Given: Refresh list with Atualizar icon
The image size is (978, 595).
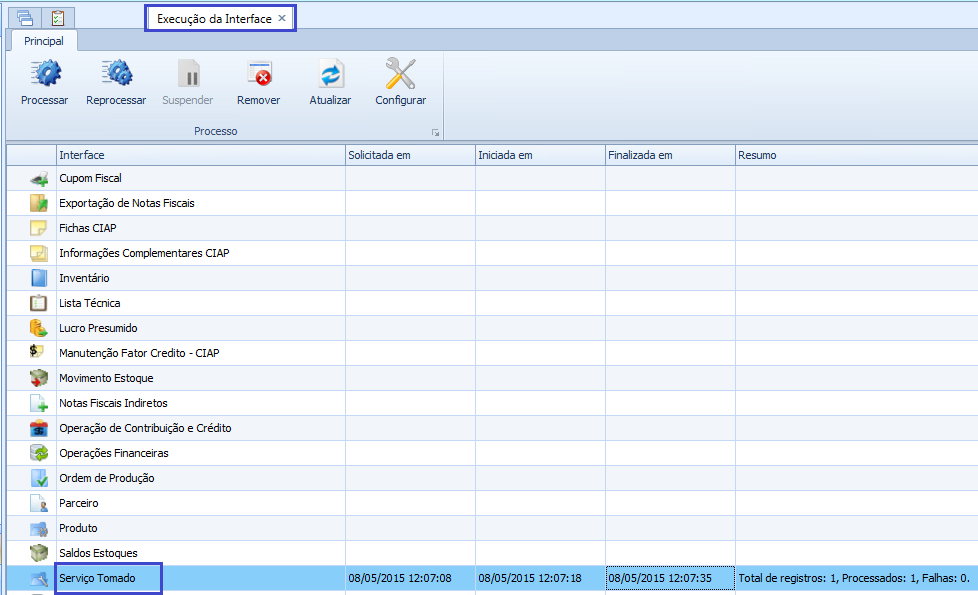Looking at the screenshot, I should (330, 75).
